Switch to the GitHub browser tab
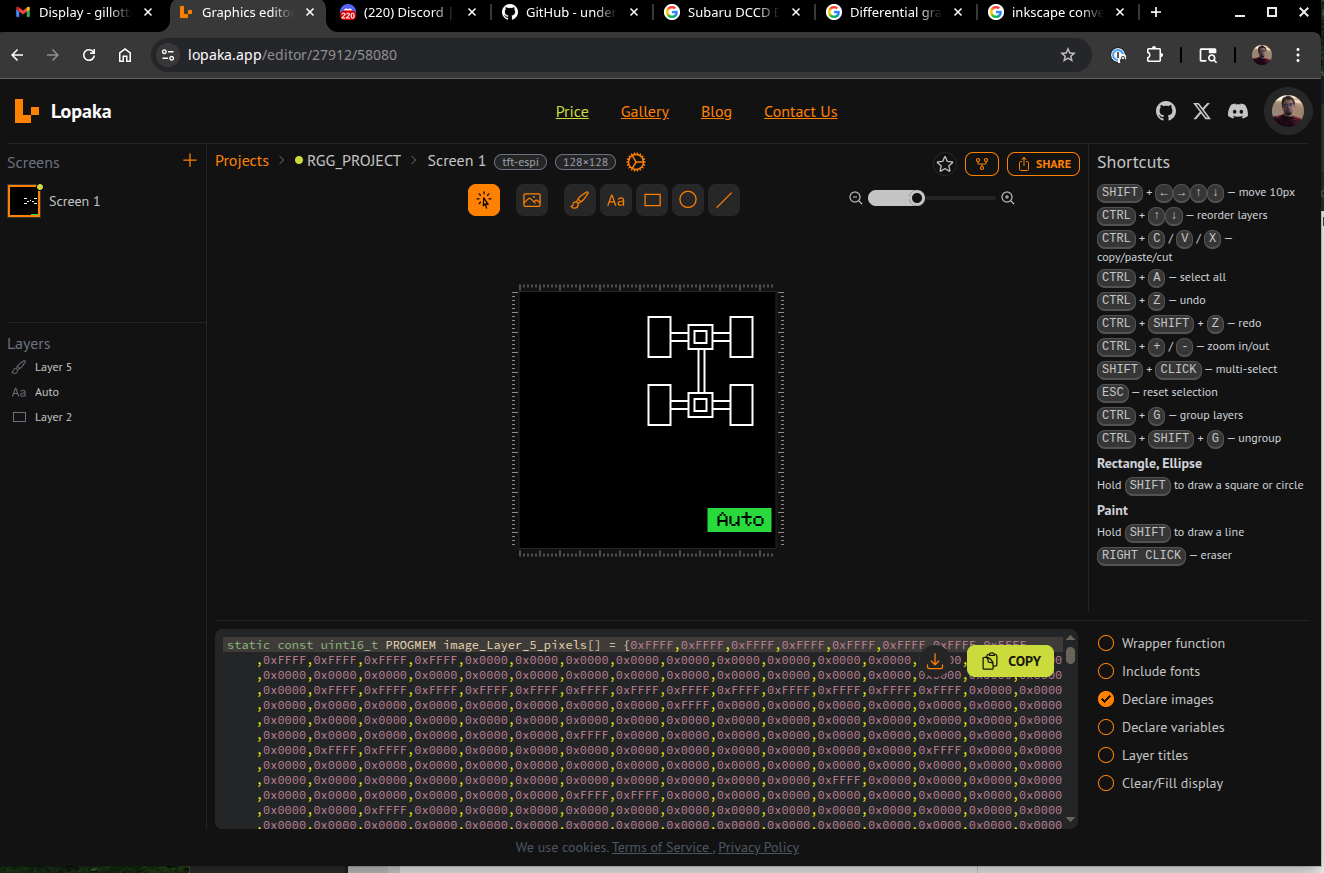The width and height of the screenshot is (1324, 873). pos(565,13)
